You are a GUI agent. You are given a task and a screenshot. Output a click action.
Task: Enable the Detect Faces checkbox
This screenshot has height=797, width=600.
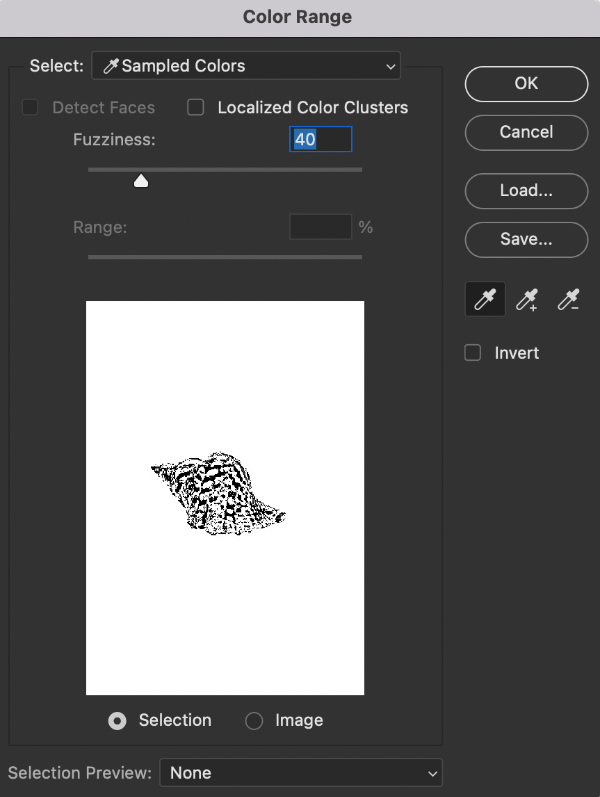(x=30, y=107)
